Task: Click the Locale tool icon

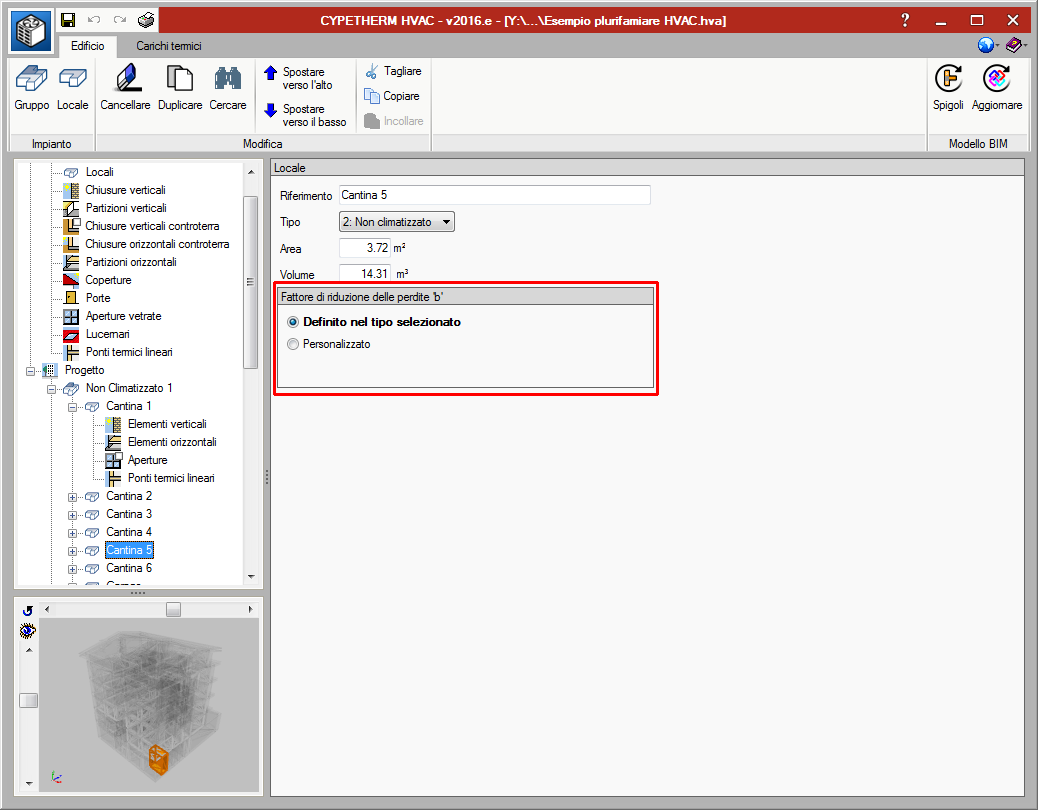Action: tap(73, 79)
